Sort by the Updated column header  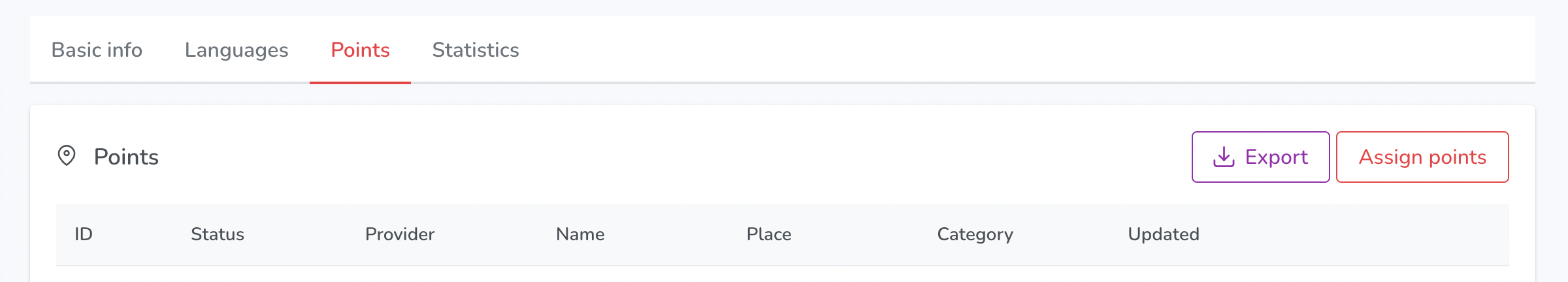pyautogui.click(x=1164, y=234)
